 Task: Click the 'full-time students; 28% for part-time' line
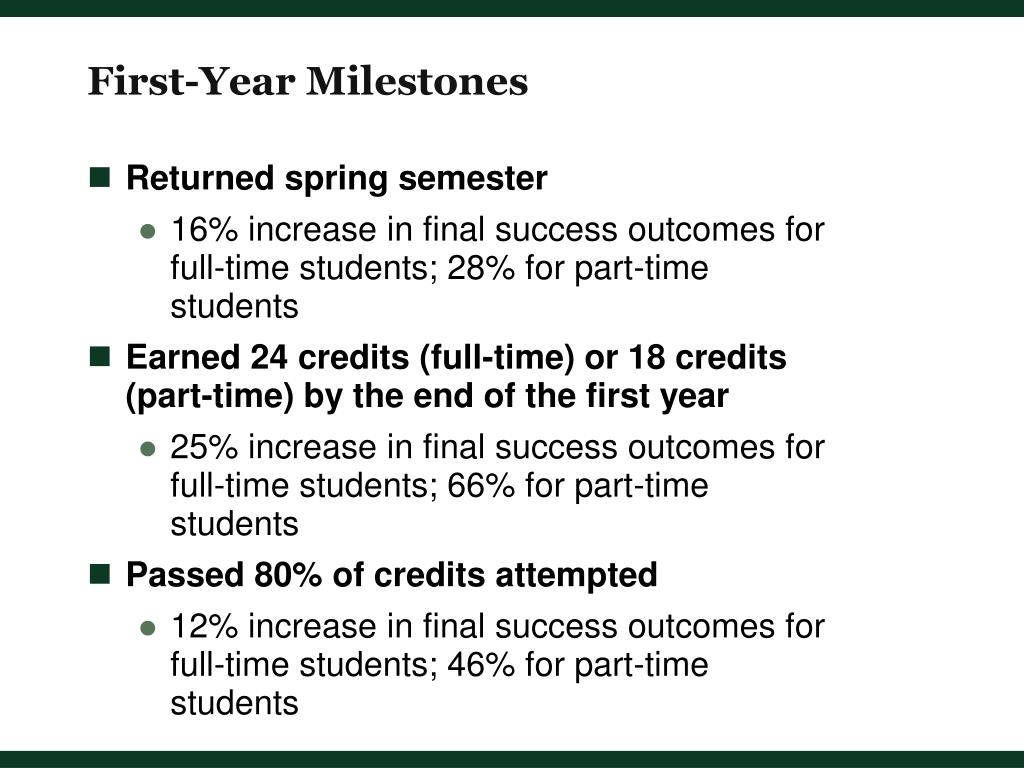coord(440,268)
